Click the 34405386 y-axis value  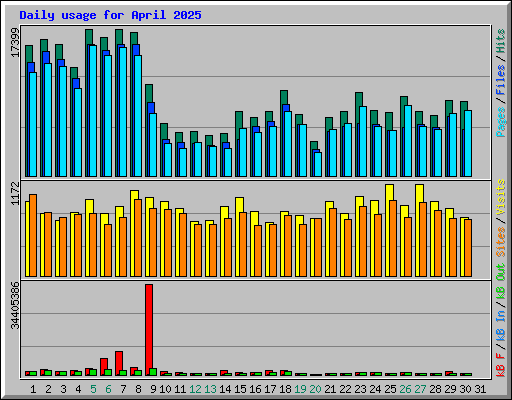click(x=15, y=305)
